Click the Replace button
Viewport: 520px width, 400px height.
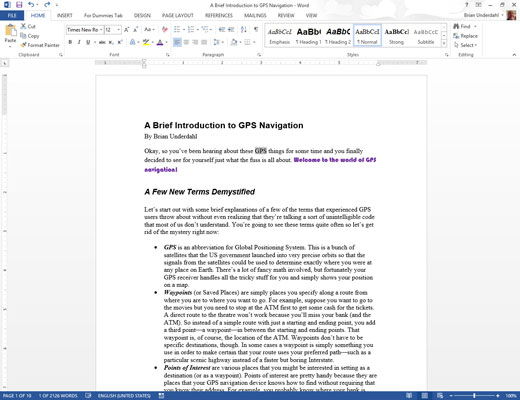pyautogui.click(x=465, y=36)
